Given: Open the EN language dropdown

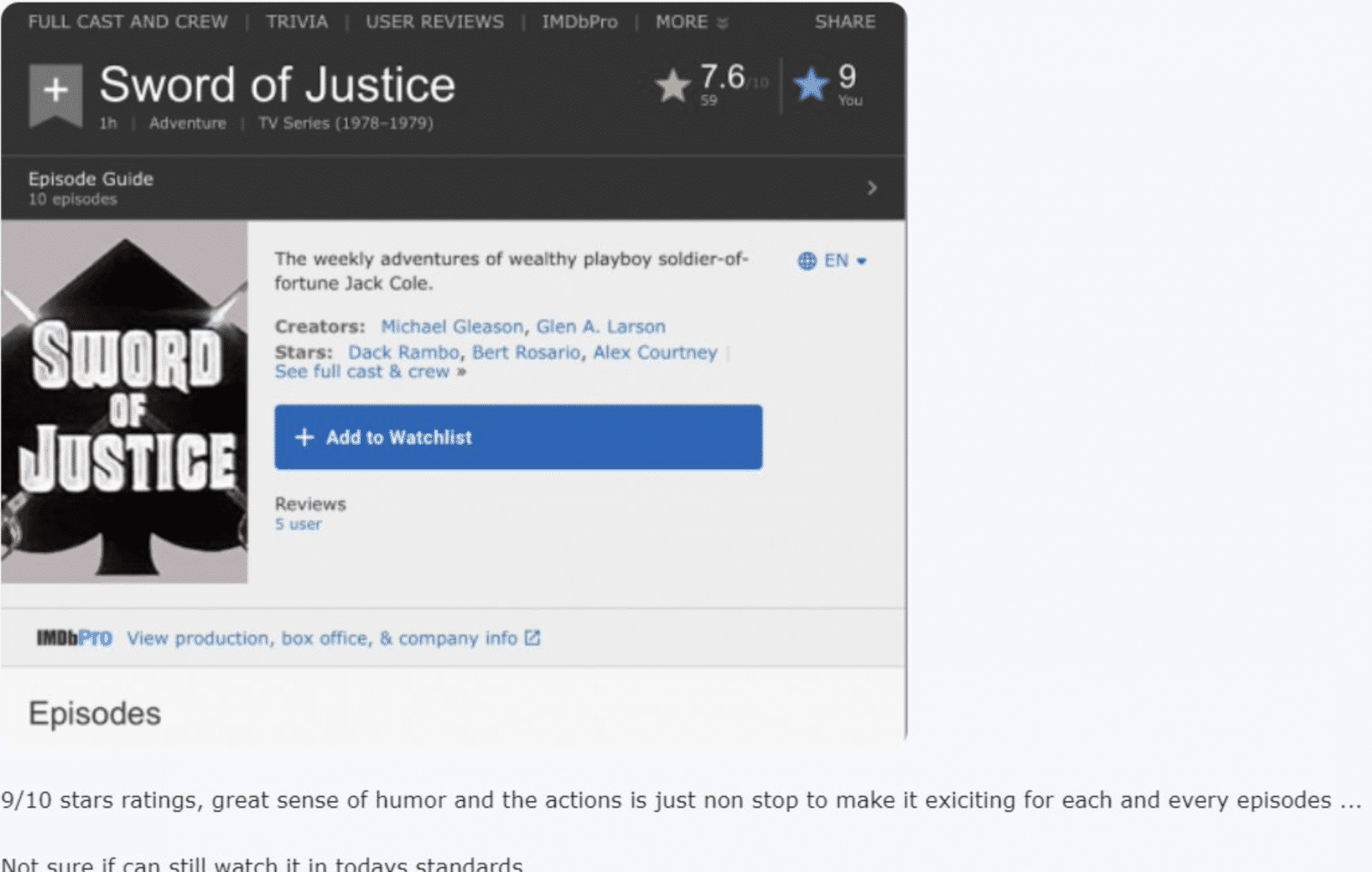Looking at the screenshot, I should pos(845,261).
